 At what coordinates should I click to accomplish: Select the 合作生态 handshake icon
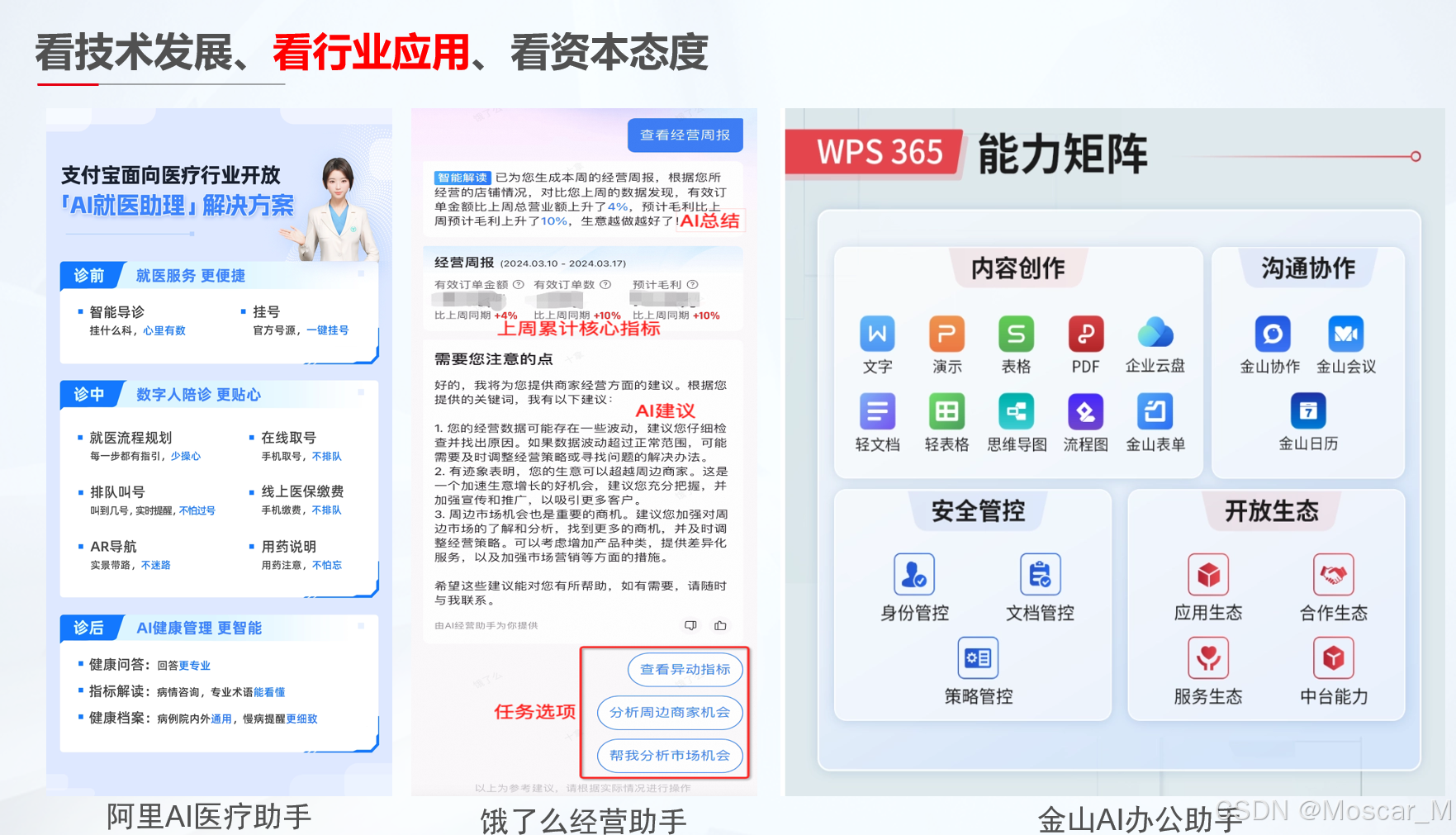point(1333,574)
